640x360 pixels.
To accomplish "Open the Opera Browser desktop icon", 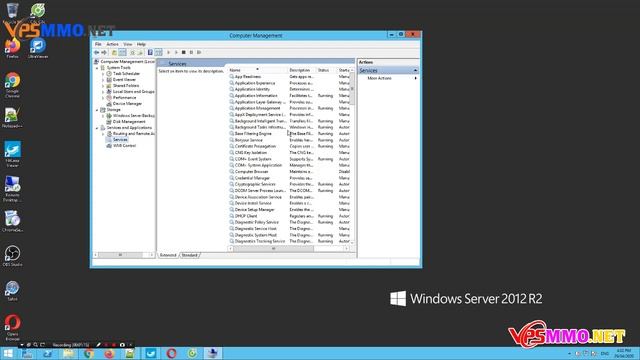I will click(x=12, y=327).
